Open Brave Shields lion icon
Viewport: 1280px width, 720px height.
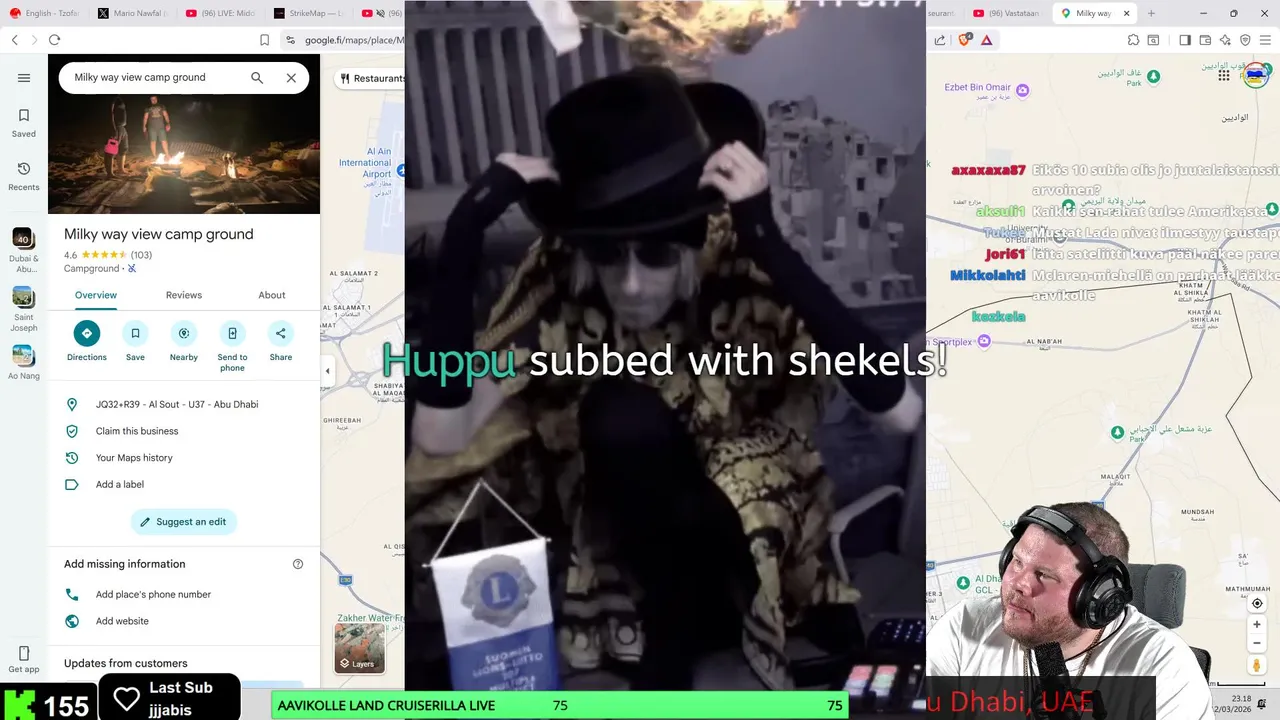tap(965, 40)
